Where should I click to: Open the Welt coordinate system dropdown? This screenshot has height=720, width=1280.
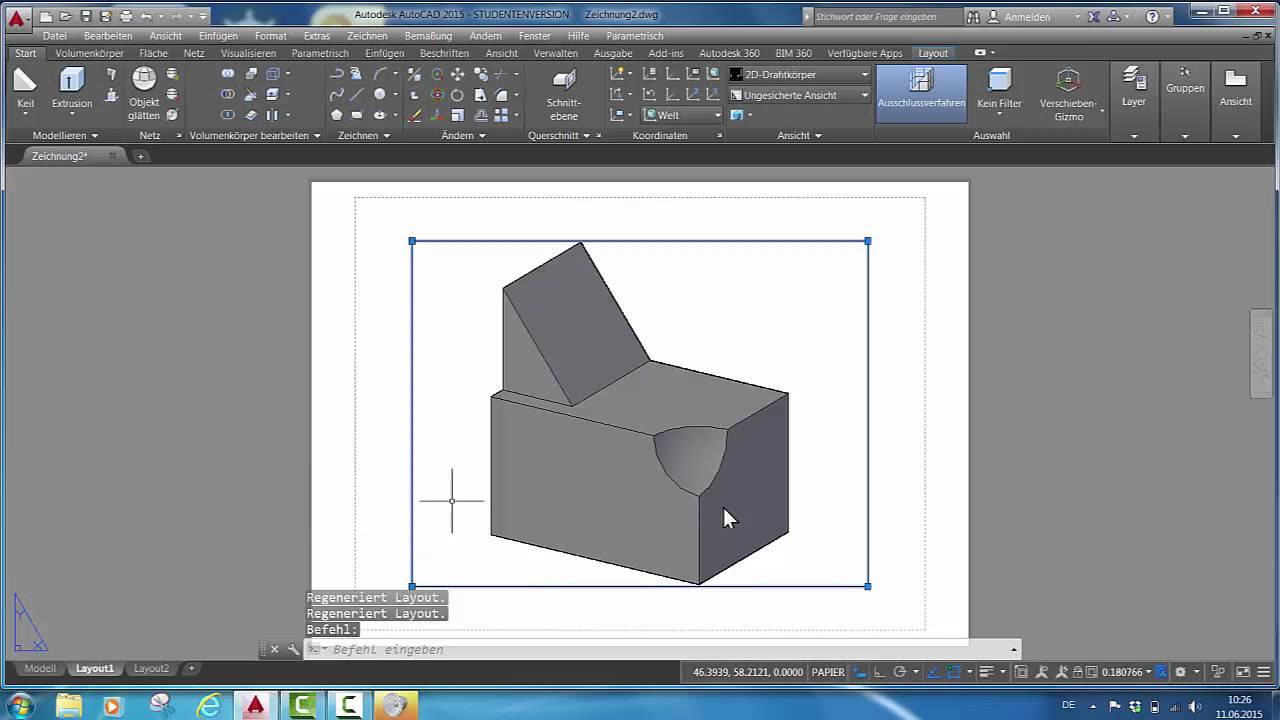pyautogui.click(x=682, y=115)
